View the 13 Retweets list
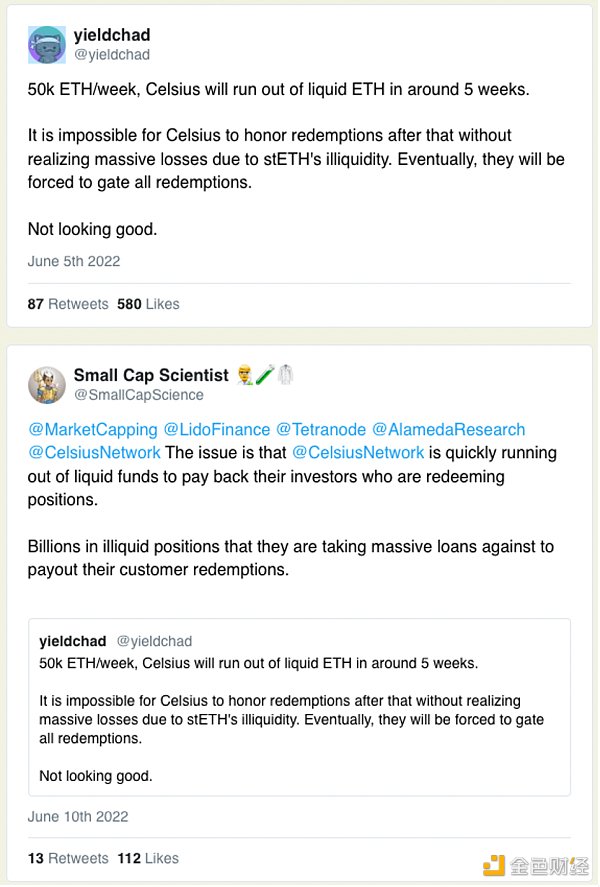The width and height of the screenshot is (600, 887). 68,858
